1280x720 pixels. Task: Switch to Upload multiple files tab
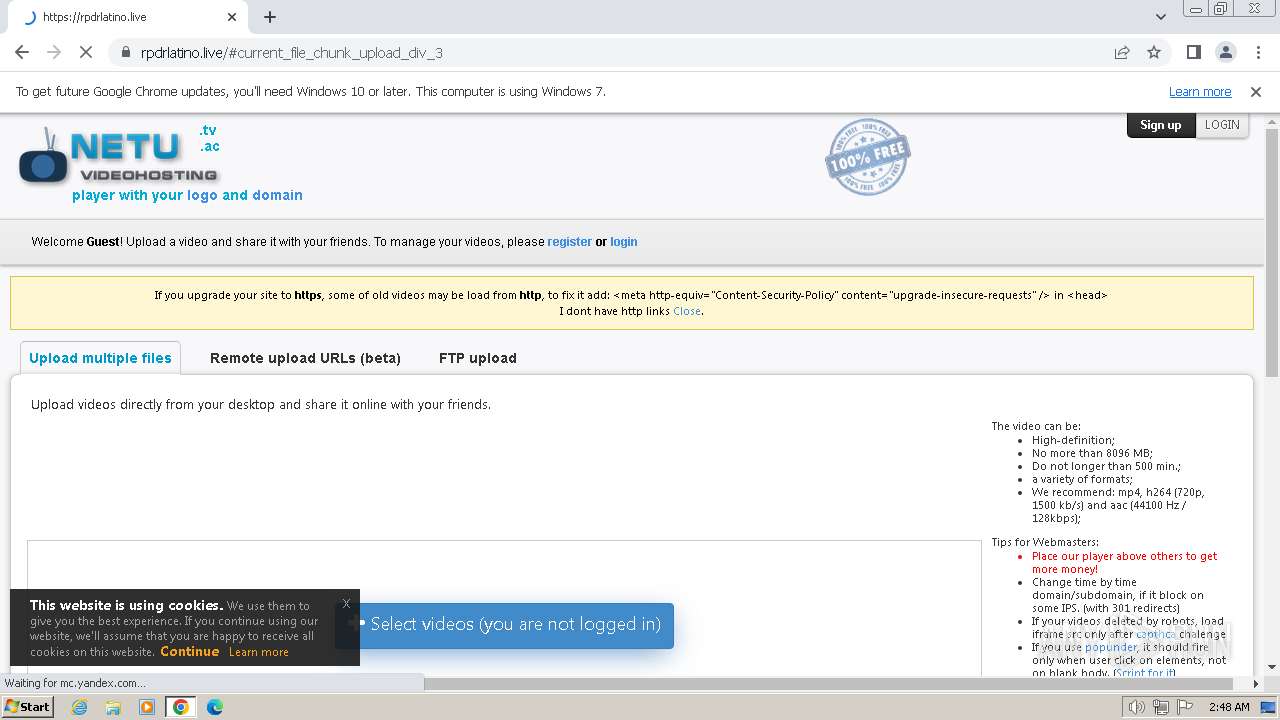coord(100,358)
